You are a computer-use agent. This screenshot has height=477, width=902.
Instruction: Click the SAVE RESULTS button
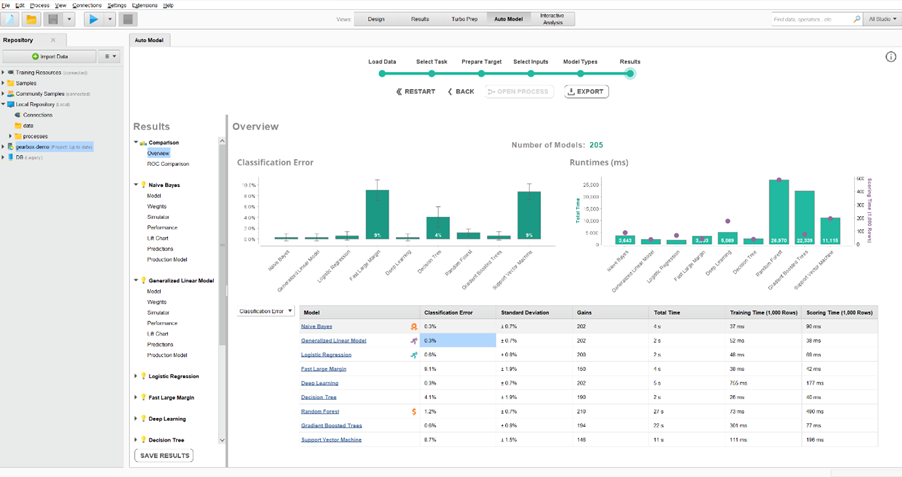165,455
